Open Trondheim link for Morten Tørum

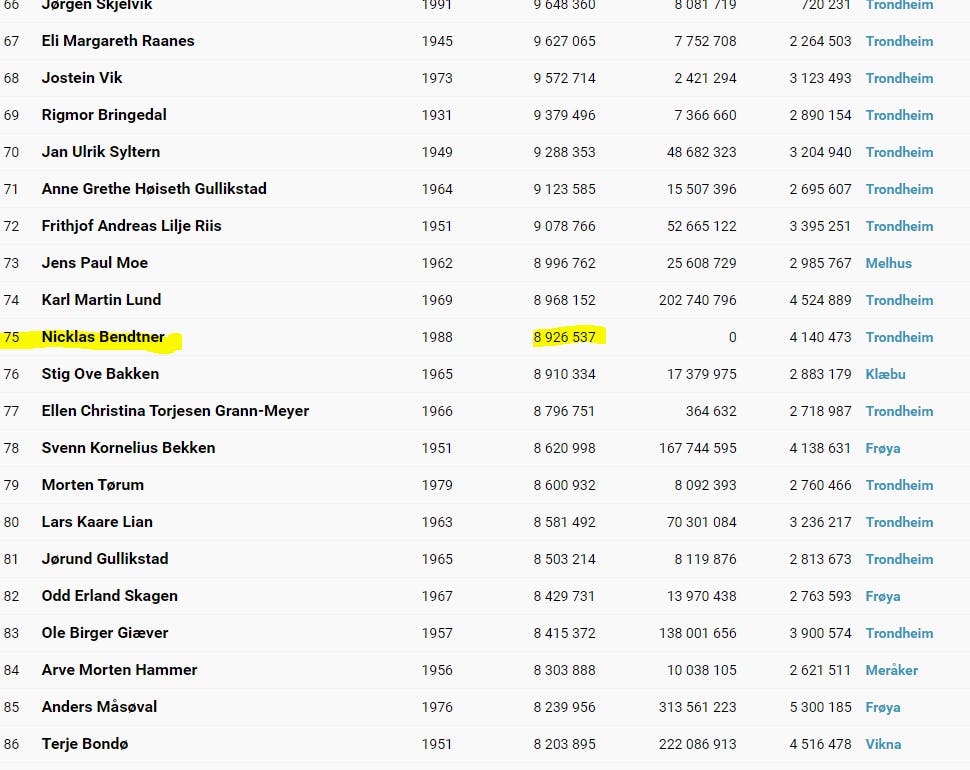[x=899, y=485]
